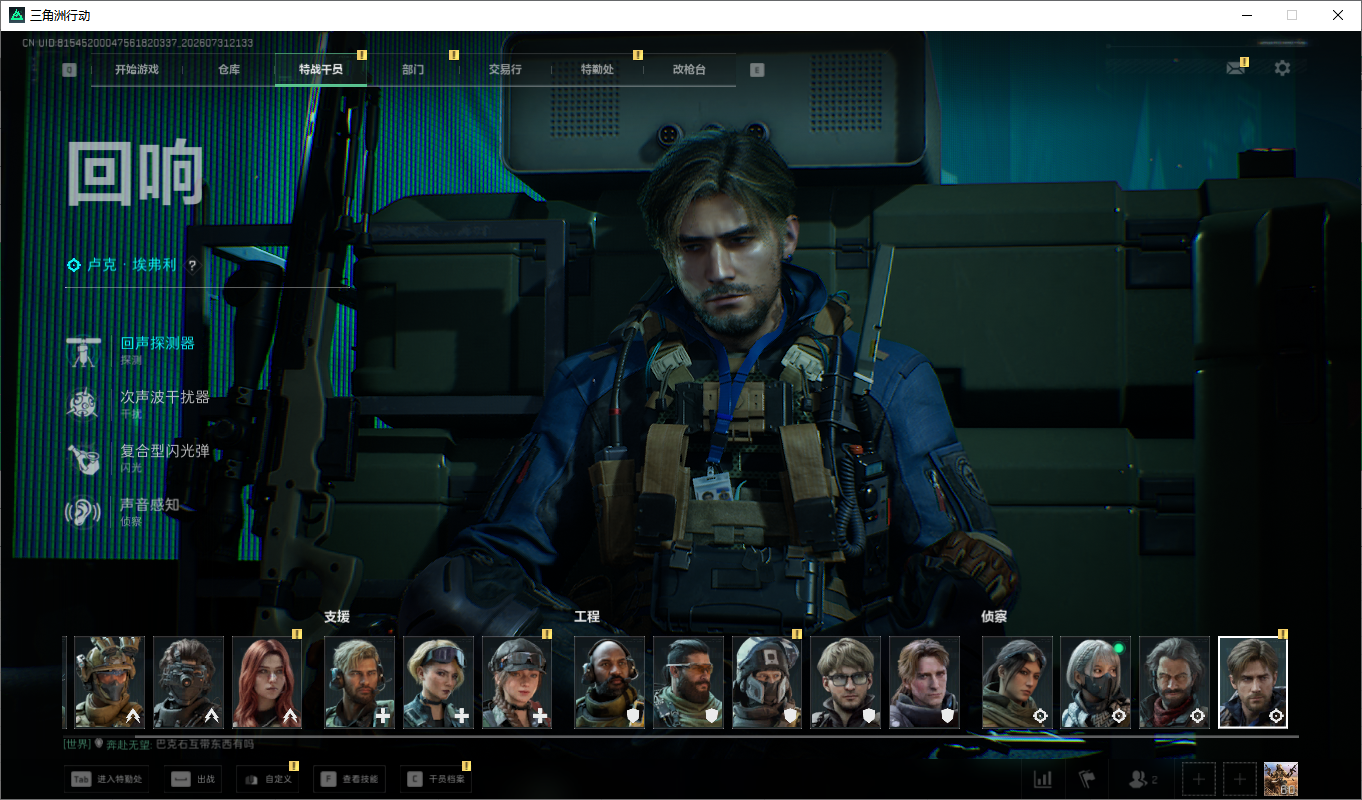Open the friends list icon

click(1141, 779)
